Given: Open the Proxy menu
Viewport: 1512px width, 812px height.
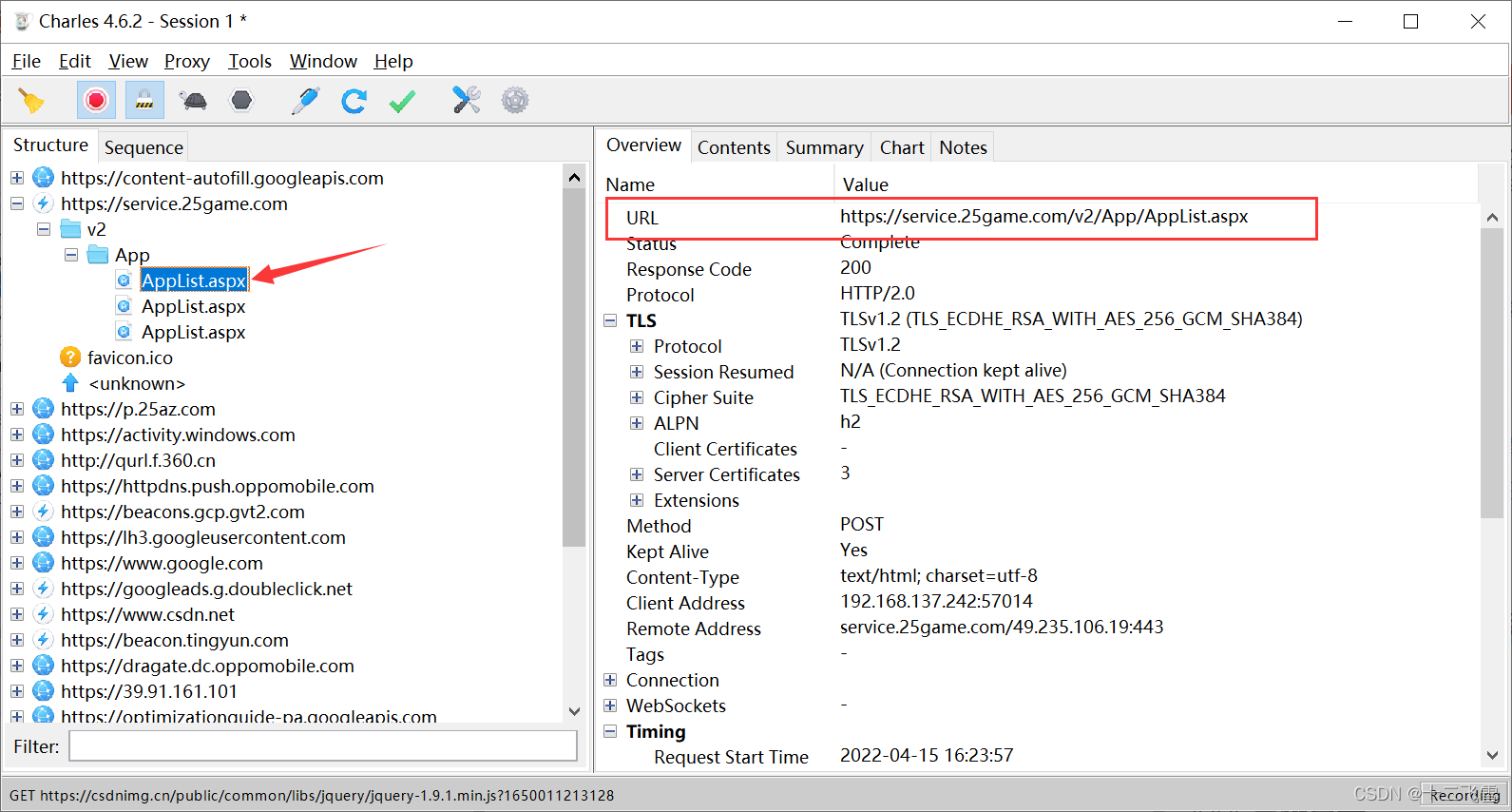Looking at the screenshot, I should pyautogui.click(x=186, y=61).
